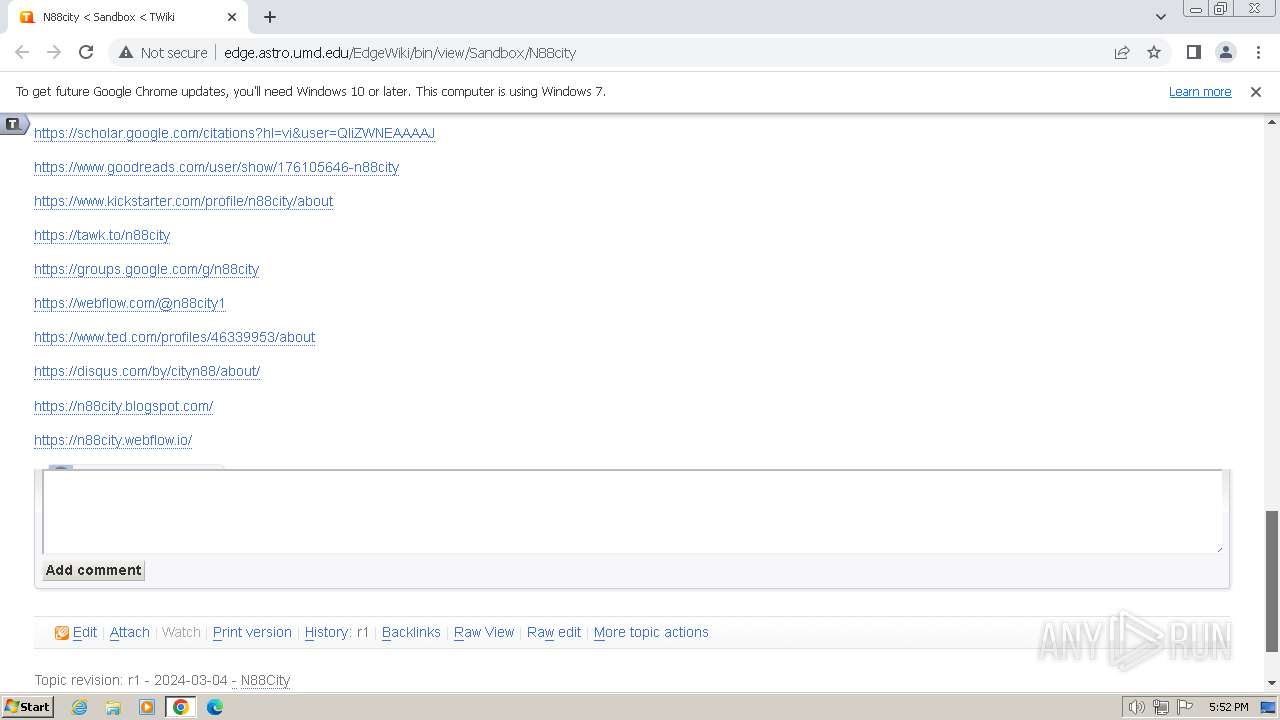The height and width of the screenshot is (720, 1280).
Task: Open the goodreads n88city link
Action: (x=216, y=167)
